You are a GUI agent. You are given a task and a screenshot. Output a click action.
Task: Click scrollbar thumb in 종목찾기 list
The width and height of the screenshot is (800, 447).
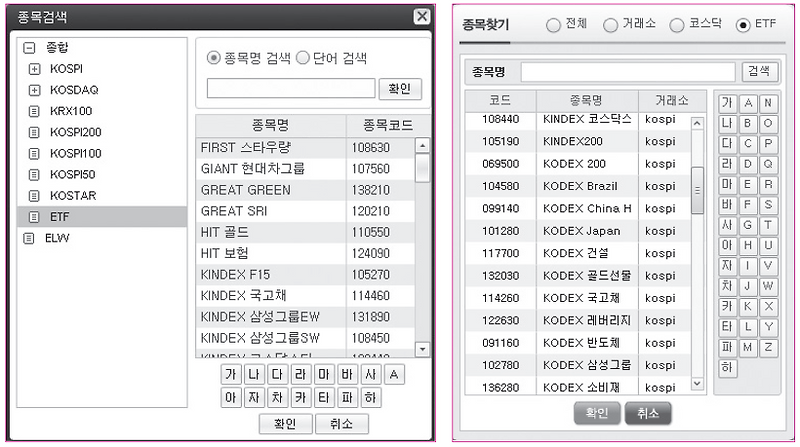(697, 190)
